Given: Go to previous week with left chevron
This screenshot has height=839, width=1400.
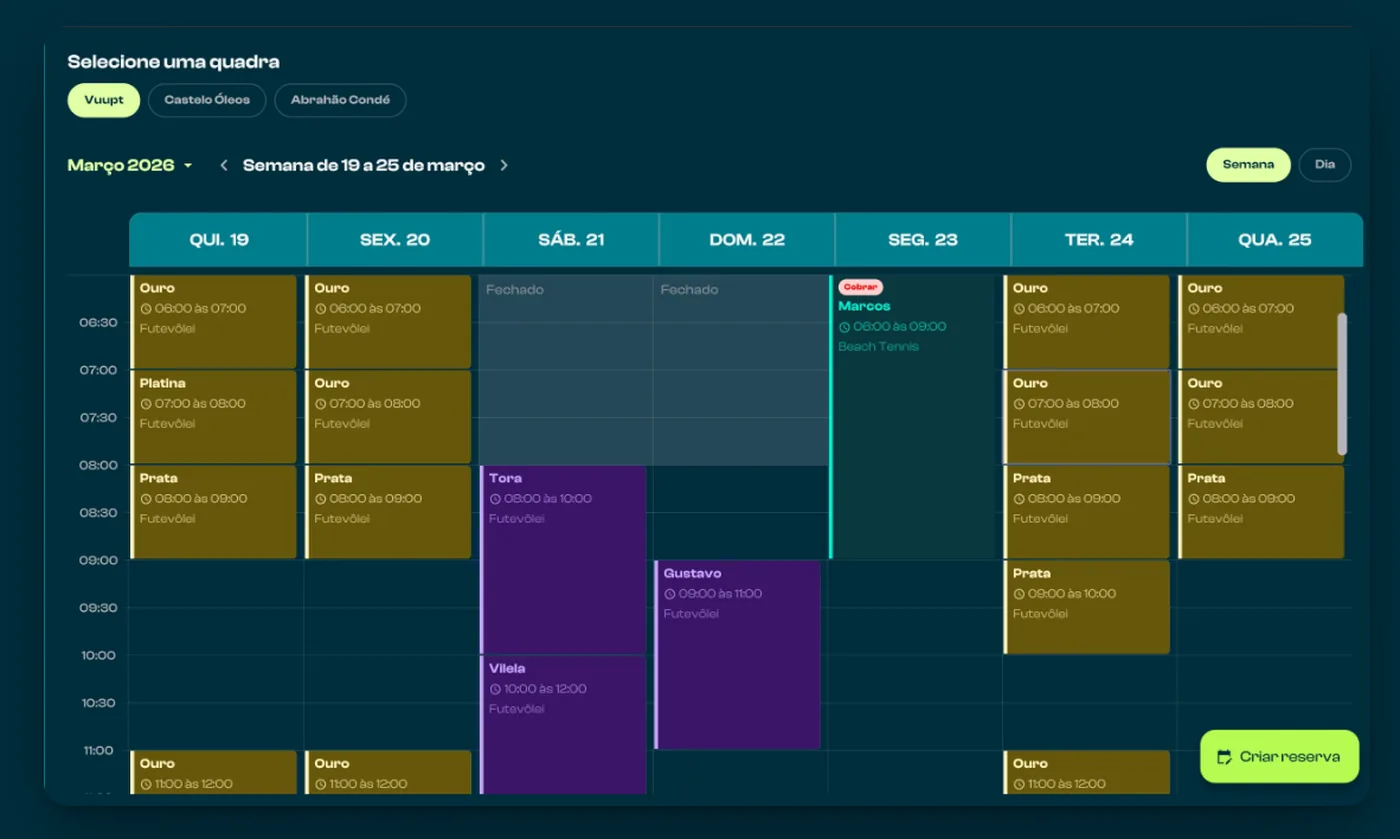Looking at the screenshot, I should [x=224, y=165].
